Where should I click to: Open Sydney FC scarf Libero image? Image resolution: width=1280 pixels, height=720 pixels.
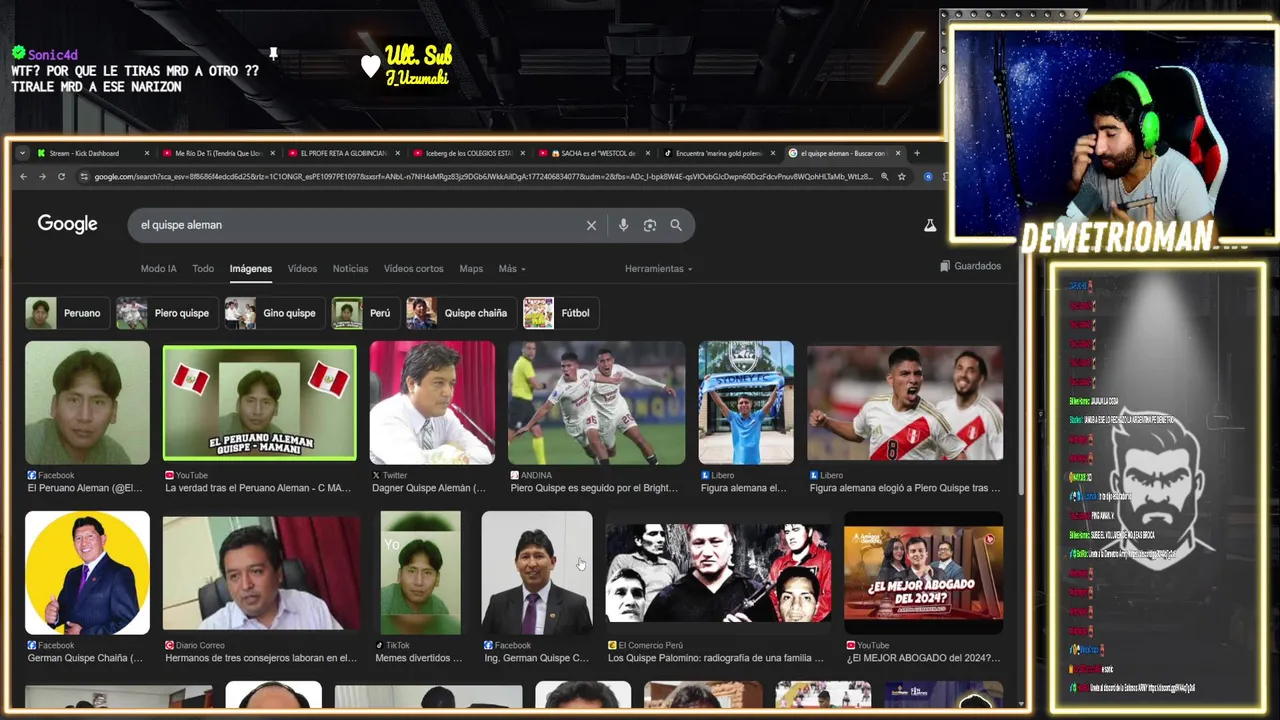[x=746, y=403]
